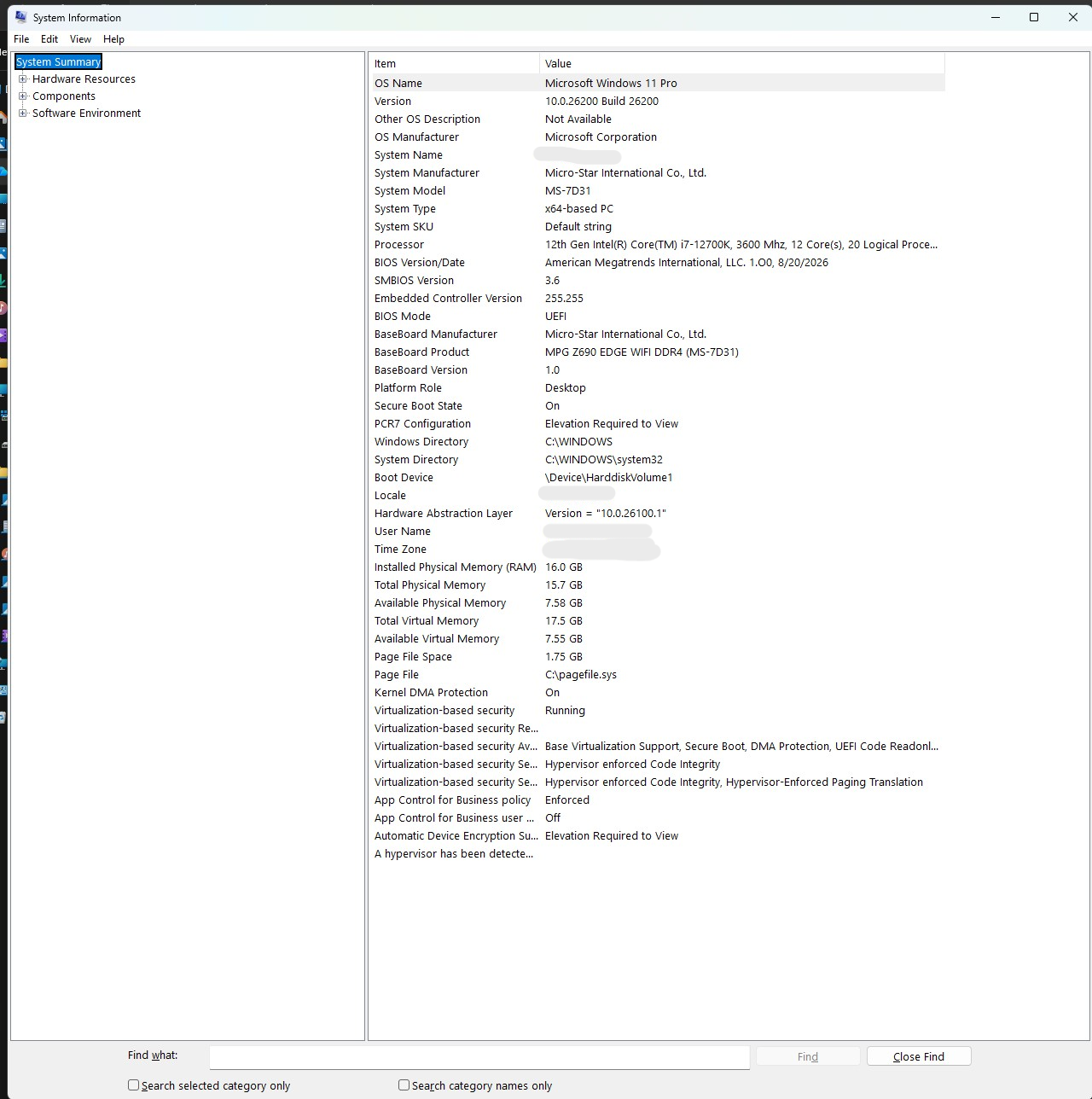Open the Edit menu
The height and width of the screenshot is (1099, 1092).
(49, 39)
